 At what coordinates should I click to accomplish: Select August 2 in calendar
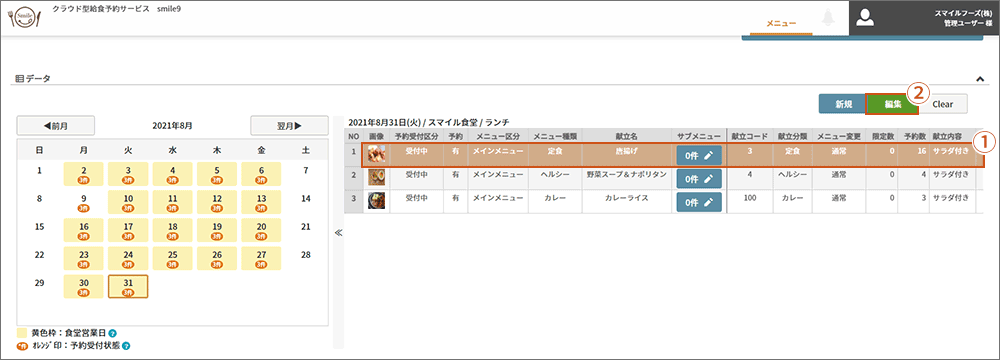pos(84,174)
